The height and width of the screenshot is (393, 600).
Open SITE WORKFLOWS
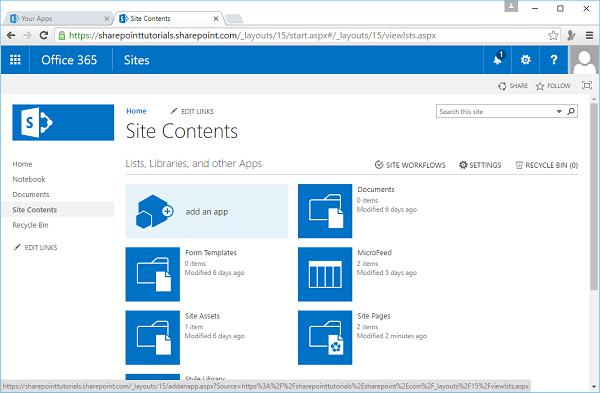pyautogui.click(x=410, y=165)
